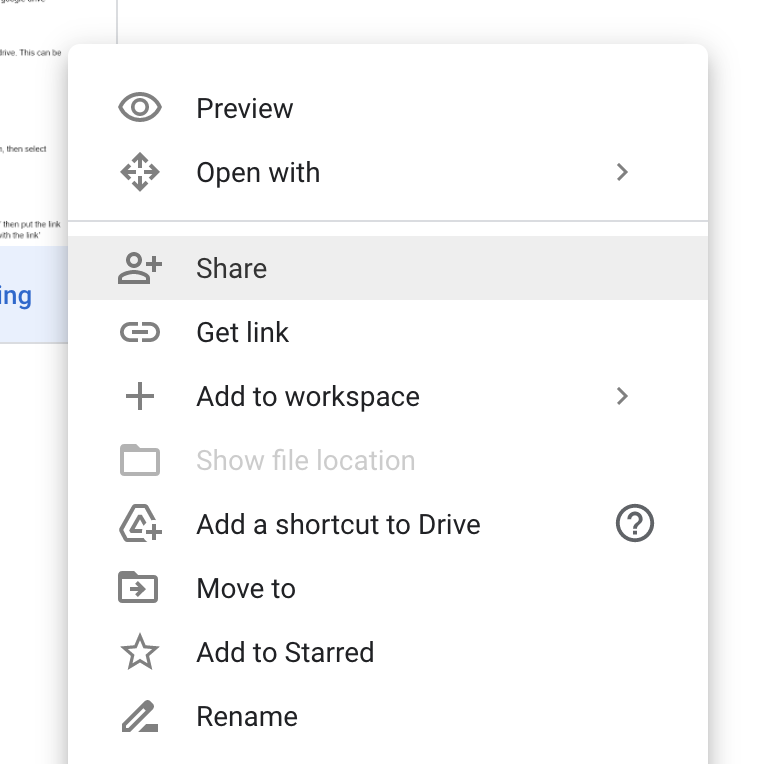758x764 pixels.
Task: Click the folder-arrow Move to icon
Action: click(x=138, y=587)
